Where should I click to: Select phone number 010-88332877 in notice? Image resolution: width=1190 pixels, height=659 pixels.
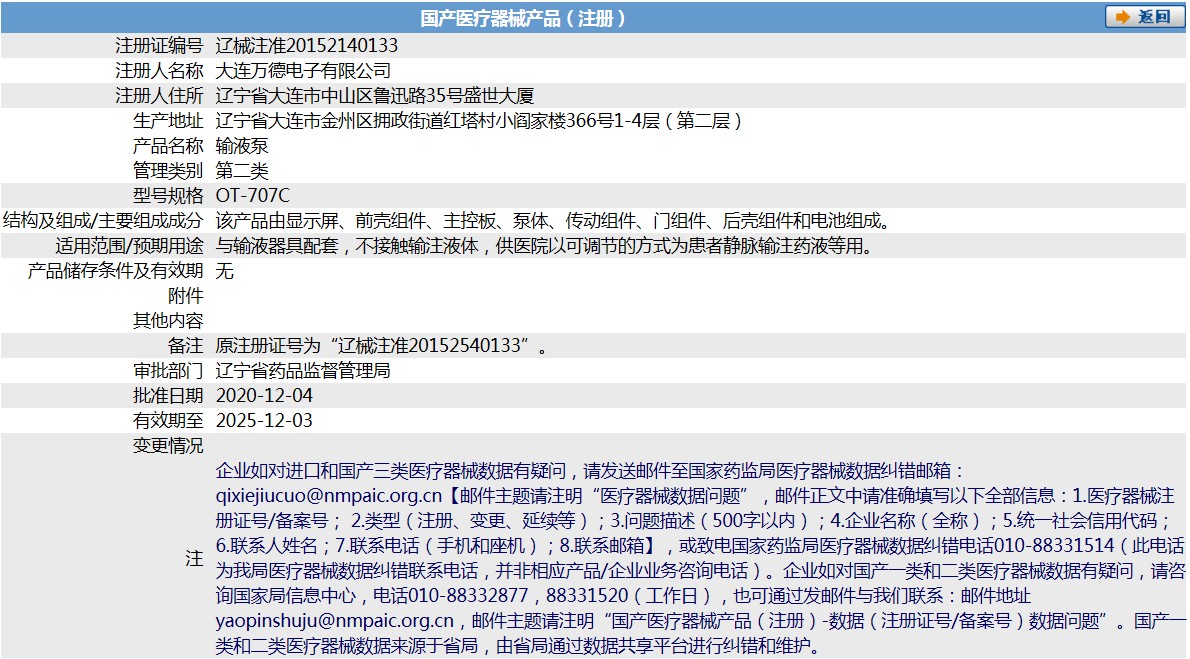tap(467, 597)
